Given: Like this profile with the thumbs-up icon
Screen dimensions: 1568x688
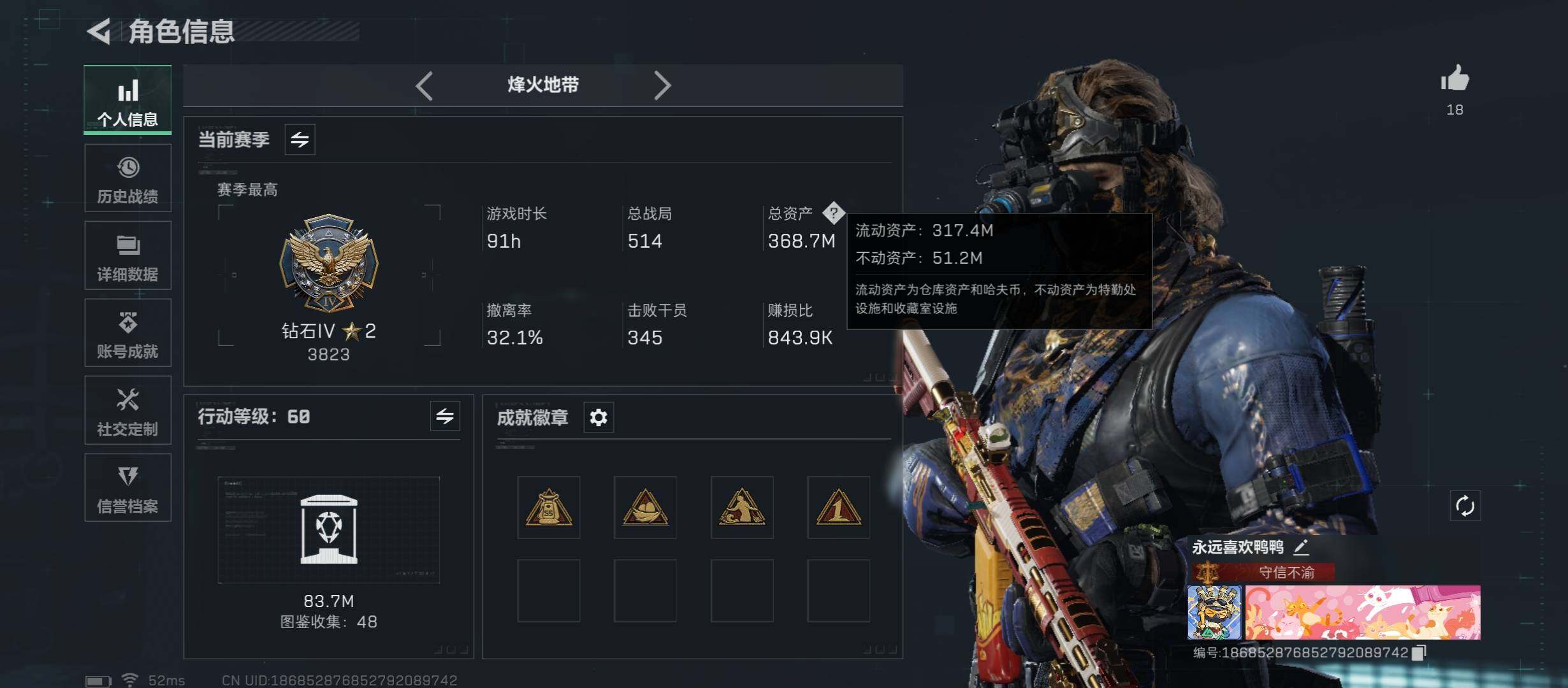Looking at the screenshot, I should click(1455, 79).
